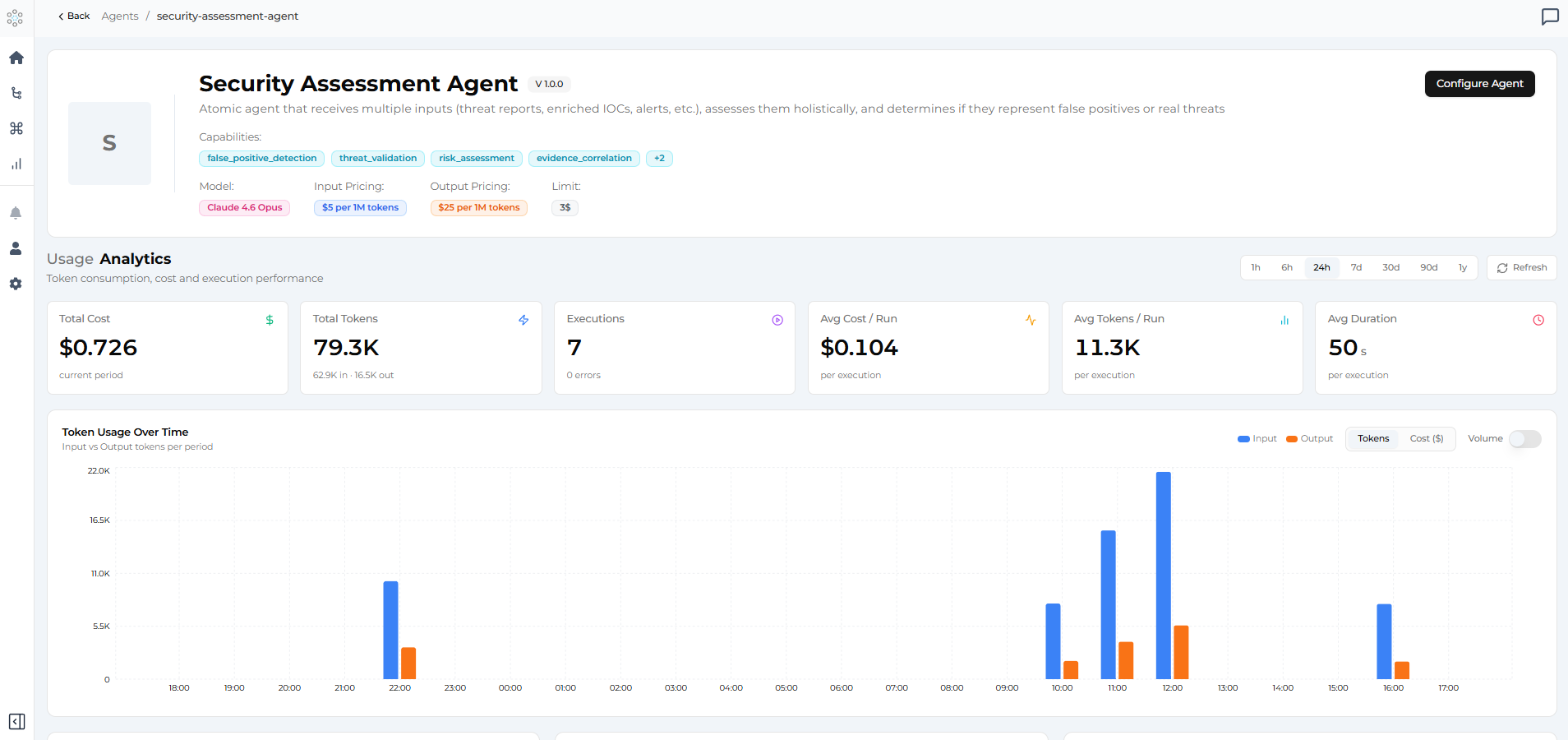Open the chat bubble icon at top right
Viewport: 1568px width, 740px height.
tap(1550, 16)
